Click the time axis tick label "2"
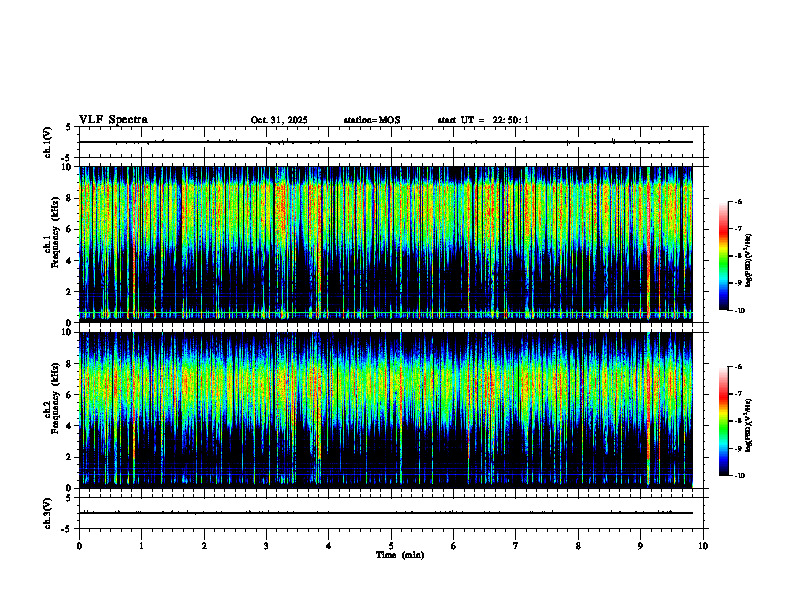The image size is (792, 612). click(x=204, y=546)
